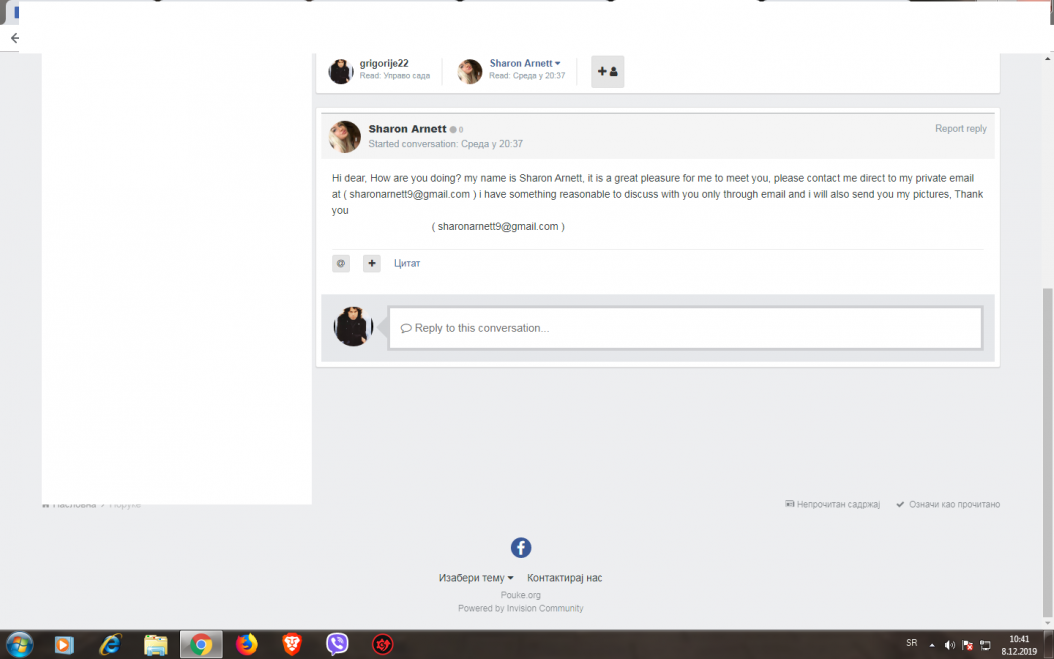Click own avatar beside the reply box

(353, 327)
